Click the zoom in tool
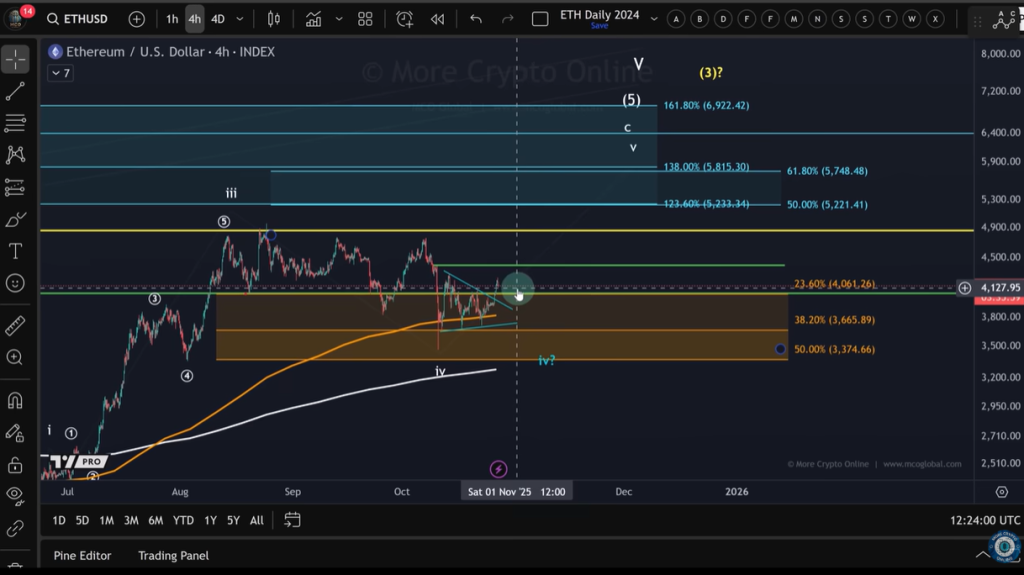 pos(15,357)
